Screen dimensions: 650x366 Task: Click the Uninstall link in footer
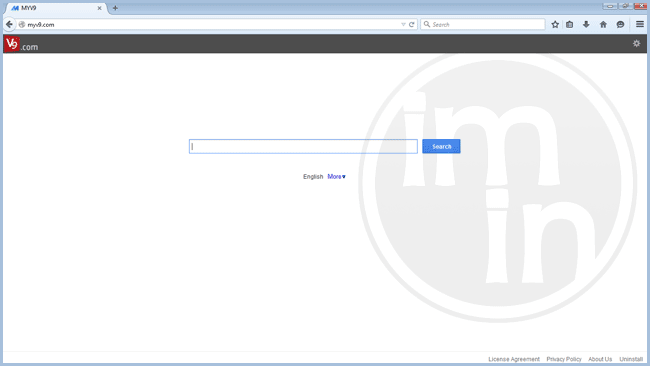[631, 359]
